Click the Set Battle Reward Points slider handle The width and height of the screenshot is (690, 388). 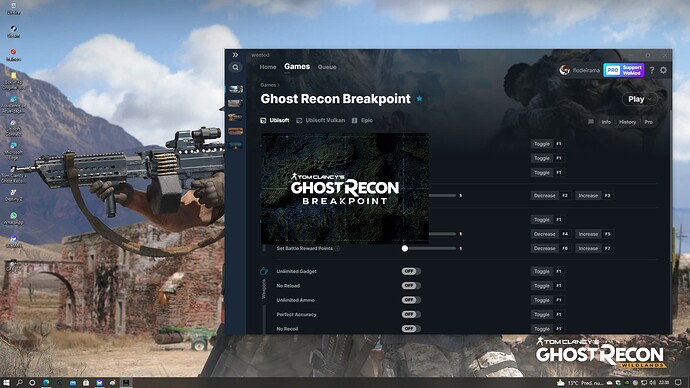(405, 249)
